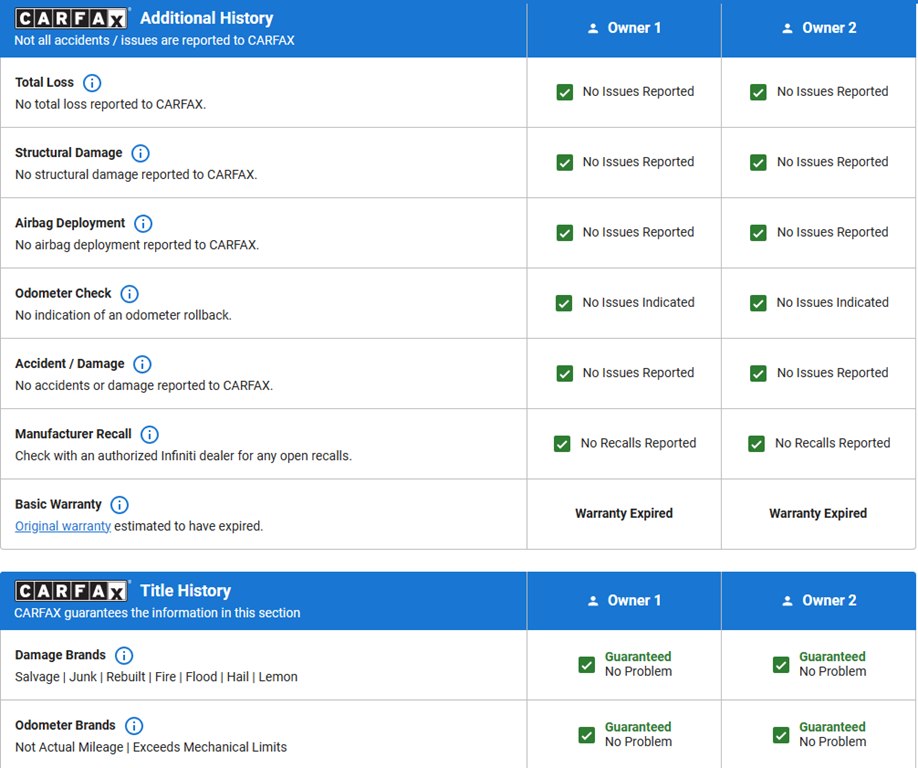Click Airbag Deployment Owner 2 green checkmark
The image size is (918, 768).
(x=758, y=232)
